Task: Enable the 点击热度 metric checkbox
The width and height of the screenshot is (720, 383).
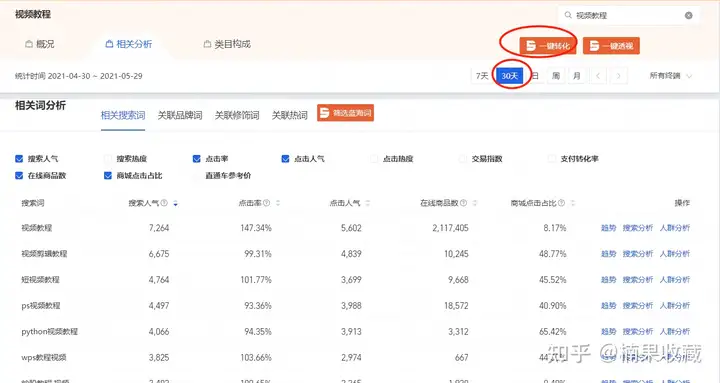Action: tap(374, 158)
